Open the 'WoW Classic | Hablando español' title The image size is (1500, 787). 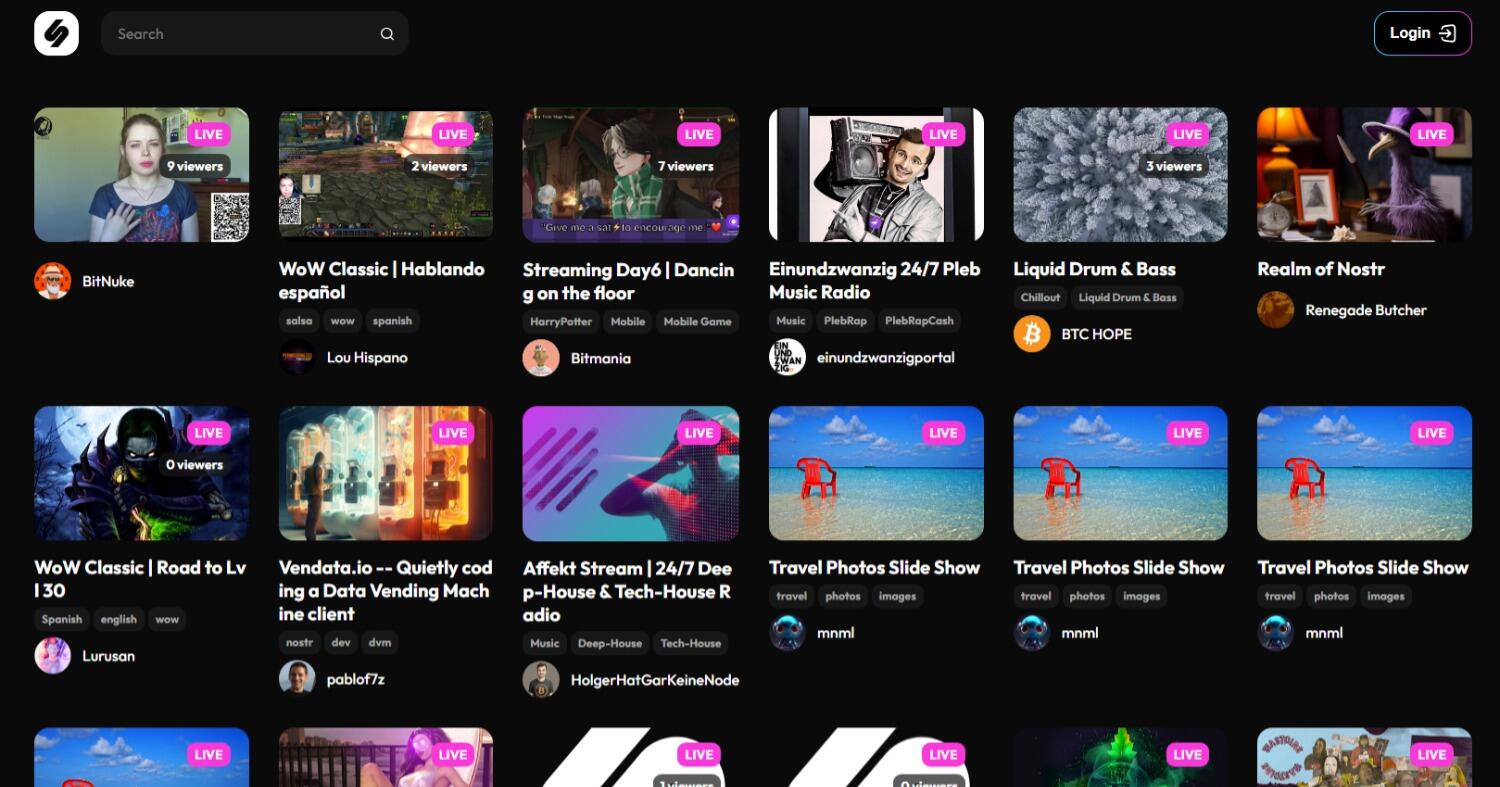point(382,281)
